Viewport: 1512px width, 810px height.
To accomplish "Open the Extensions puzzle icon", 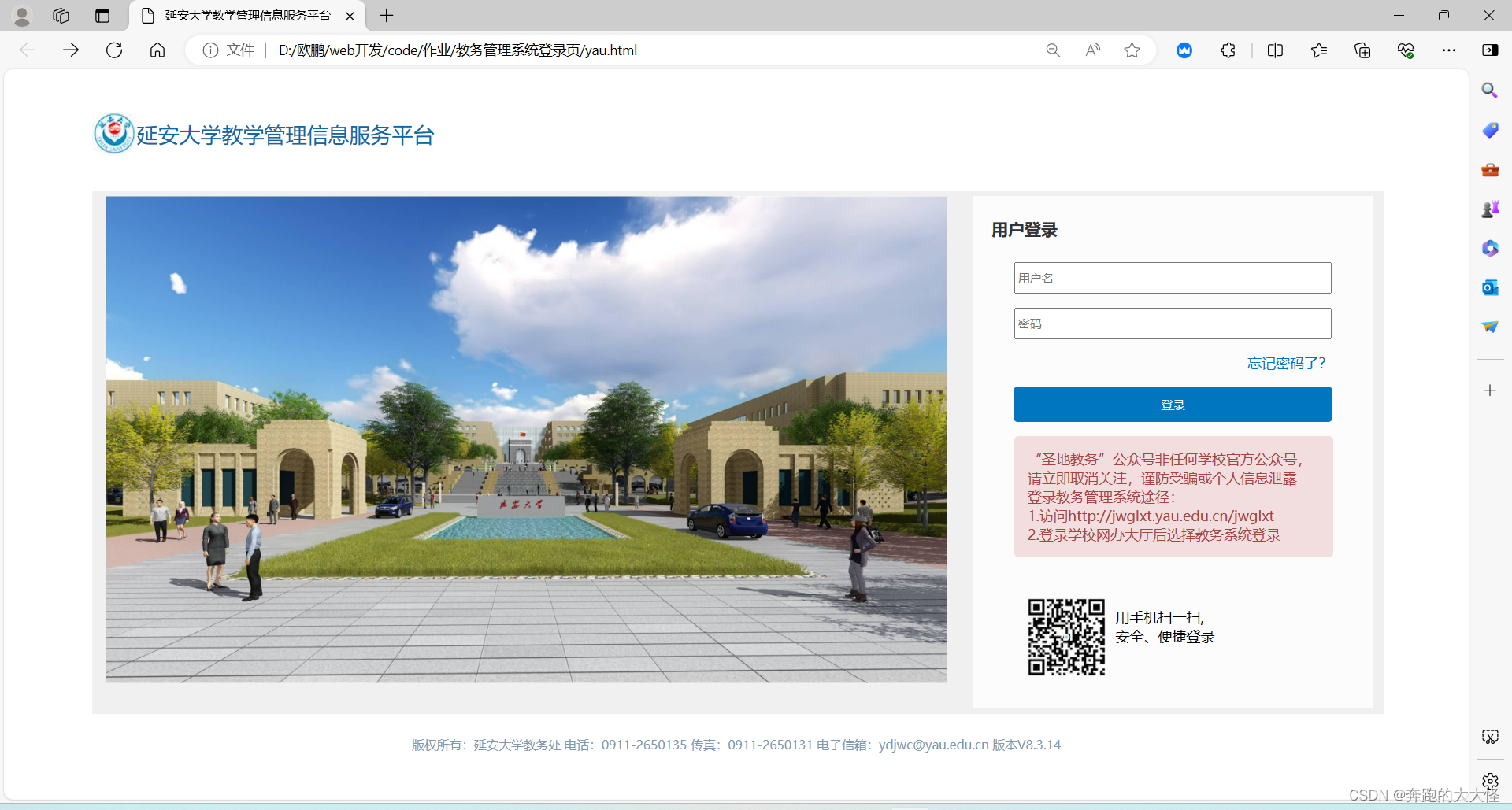I will (1228, 50).
